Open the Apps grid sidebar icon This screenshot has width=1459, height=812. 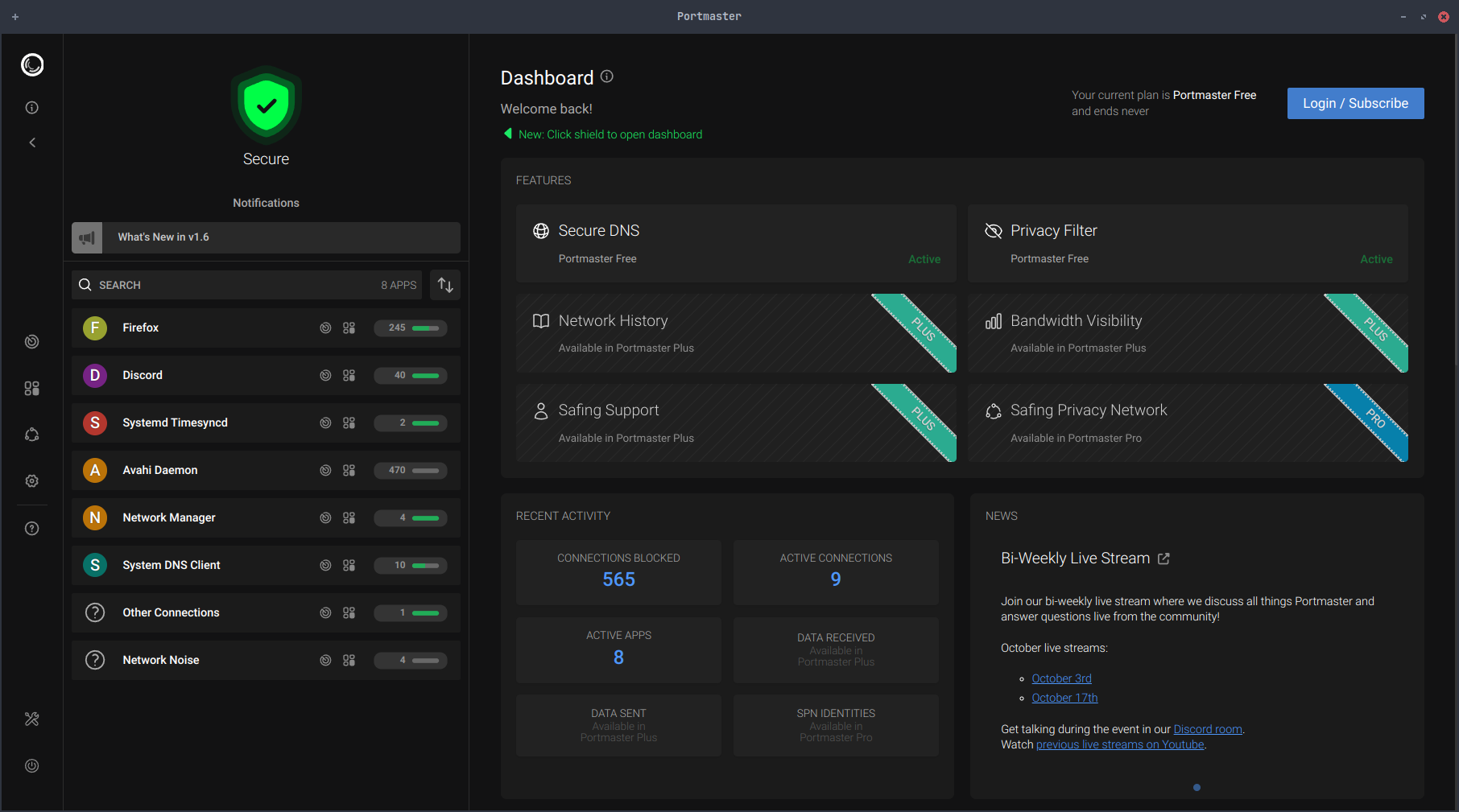(32, 389)
